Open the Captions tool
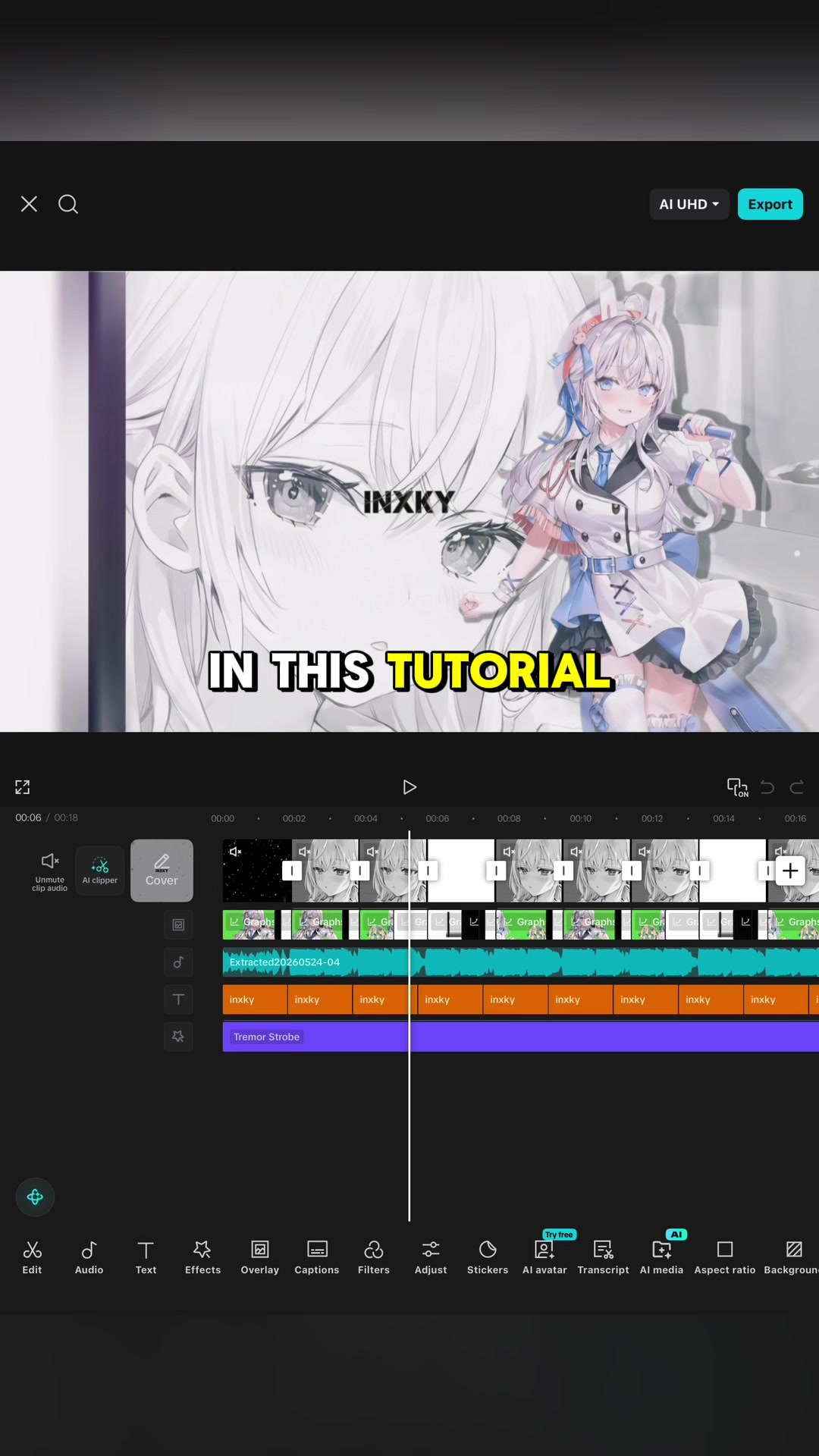 click(x=317, y=1257)
